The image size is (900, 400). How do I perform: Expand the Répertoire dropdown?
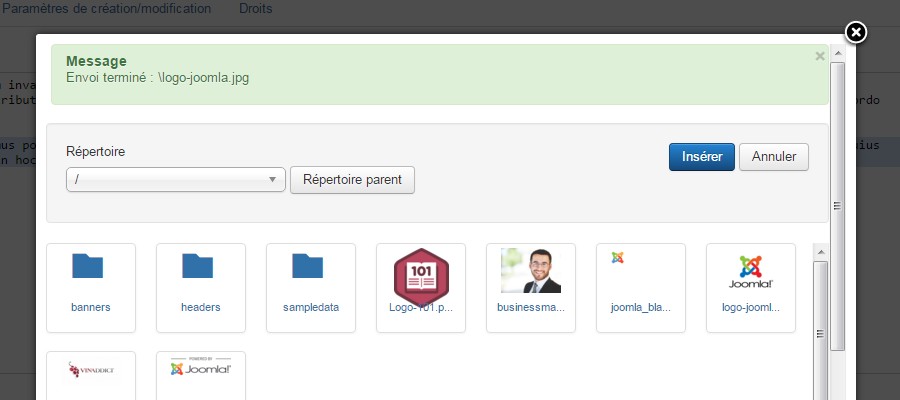tap(176, 180)
